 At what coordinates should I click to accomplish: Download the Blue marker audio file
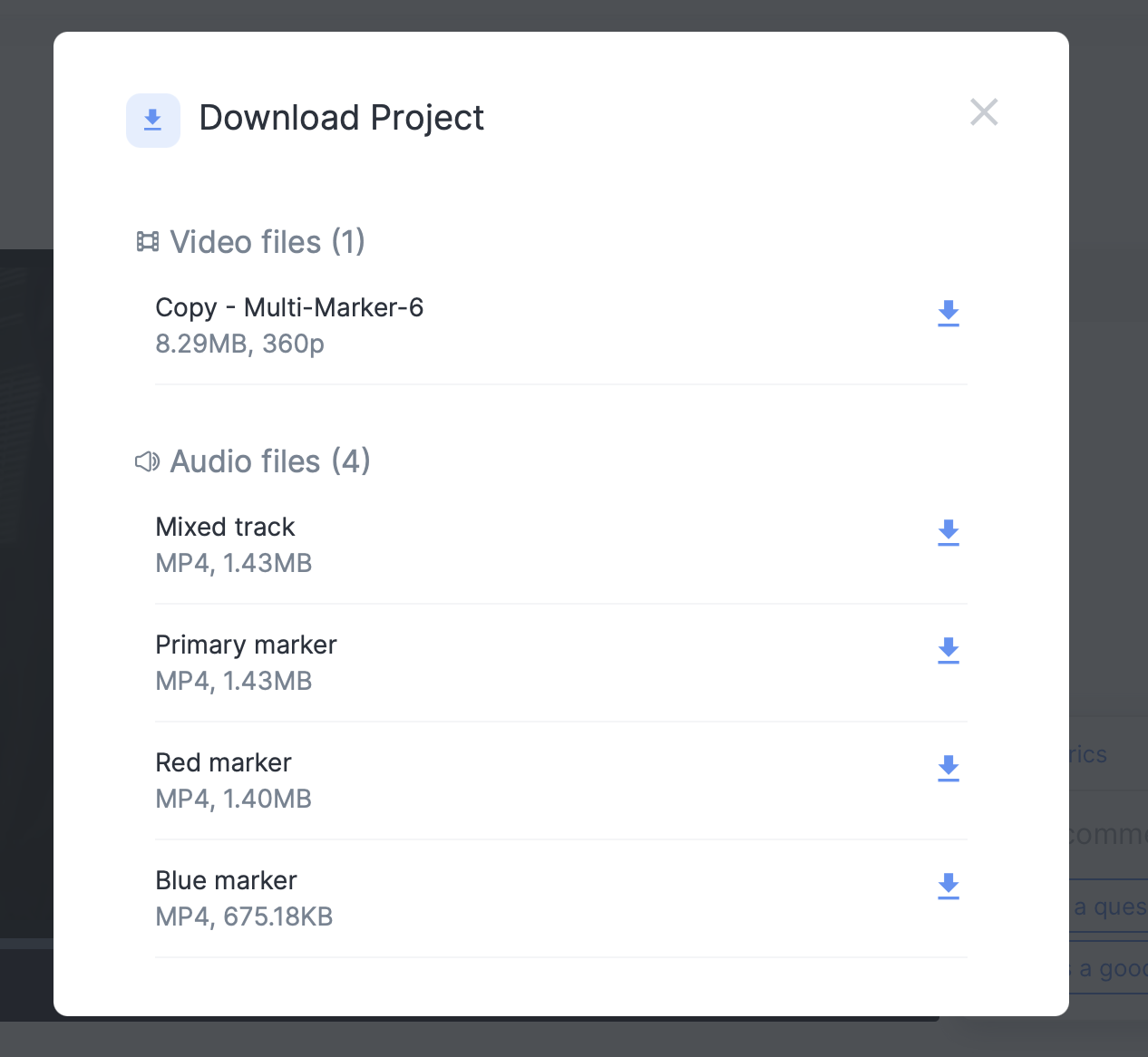coord(949,886)
